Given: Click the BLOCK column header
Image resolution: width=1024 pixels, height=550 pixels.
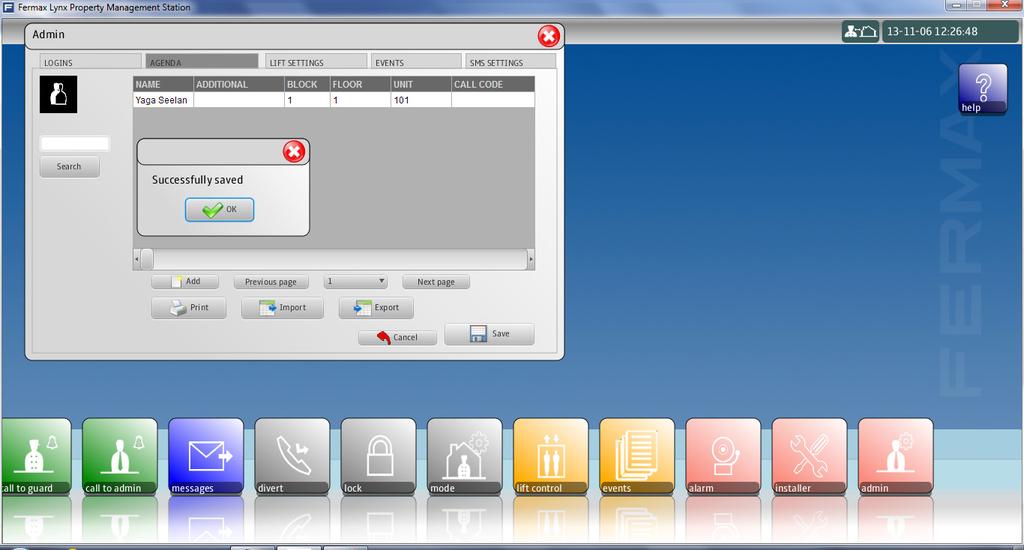Looking at the screenshot, I should pyautogui.click(x=307, y=84).
